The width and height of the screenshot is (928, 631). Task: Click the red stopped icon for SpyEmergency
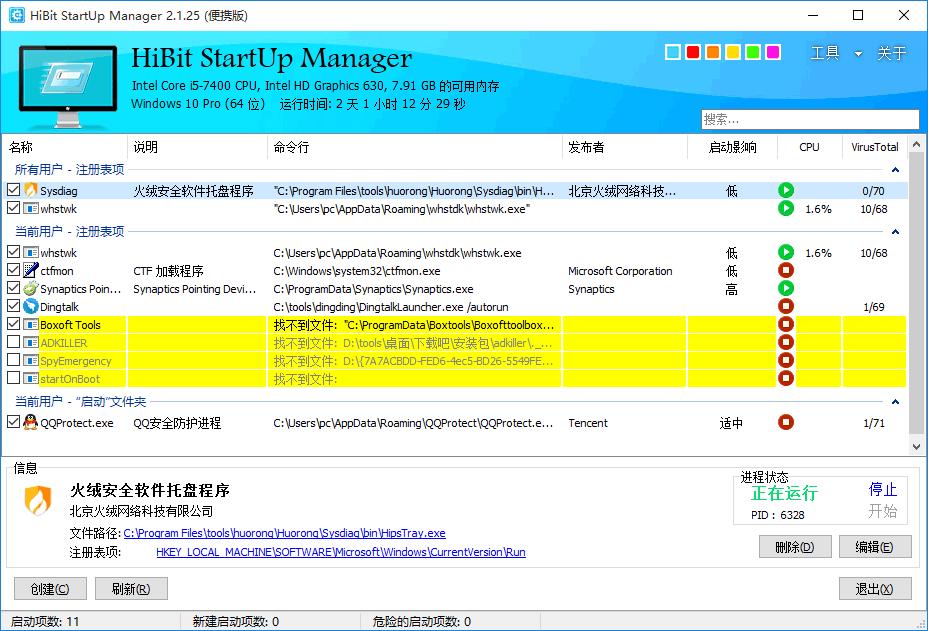click(785, 360)
